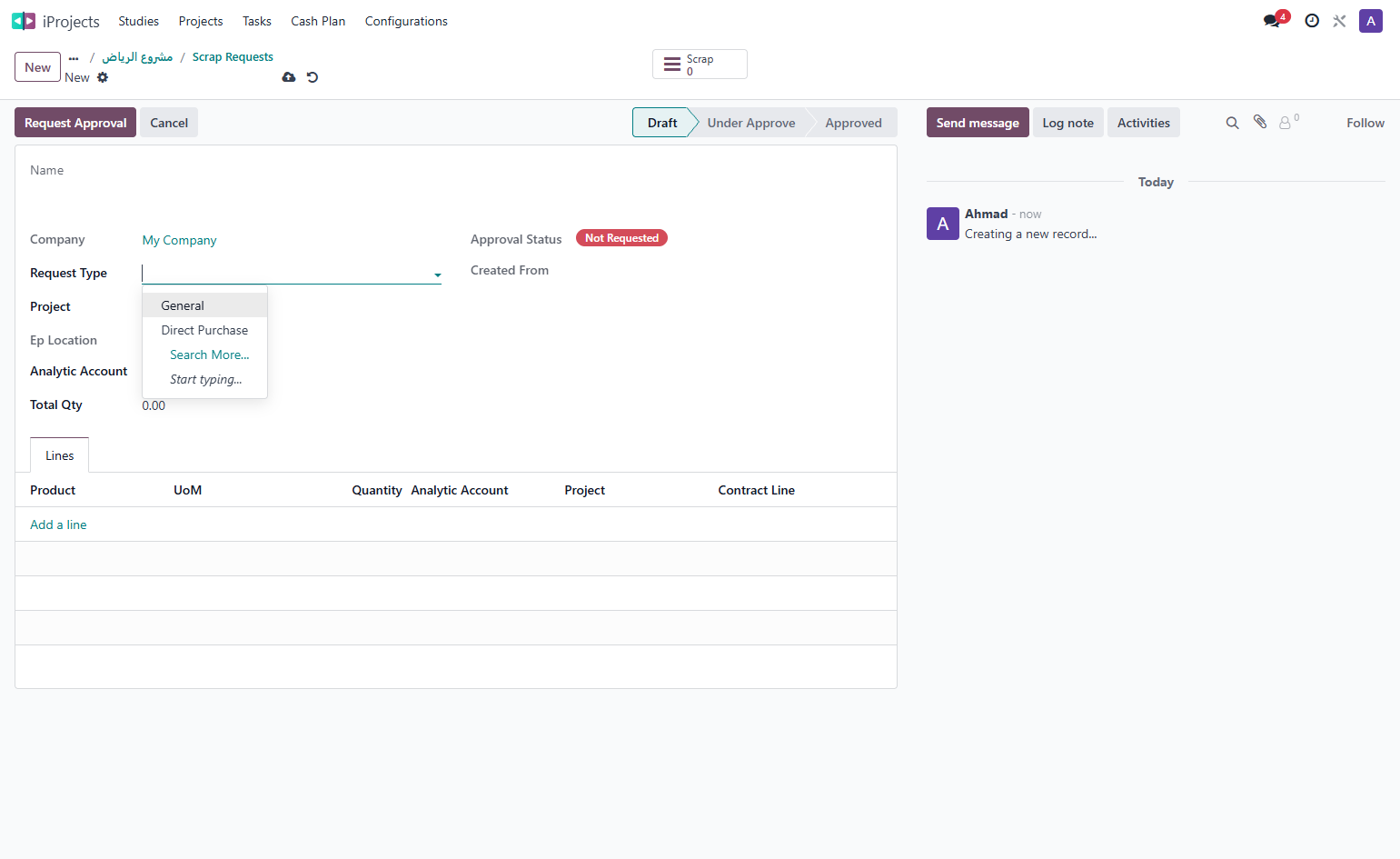The height and width of the screenshot is (859, 1400).
Task: Click the New record button
Action: tap(37, 67)
